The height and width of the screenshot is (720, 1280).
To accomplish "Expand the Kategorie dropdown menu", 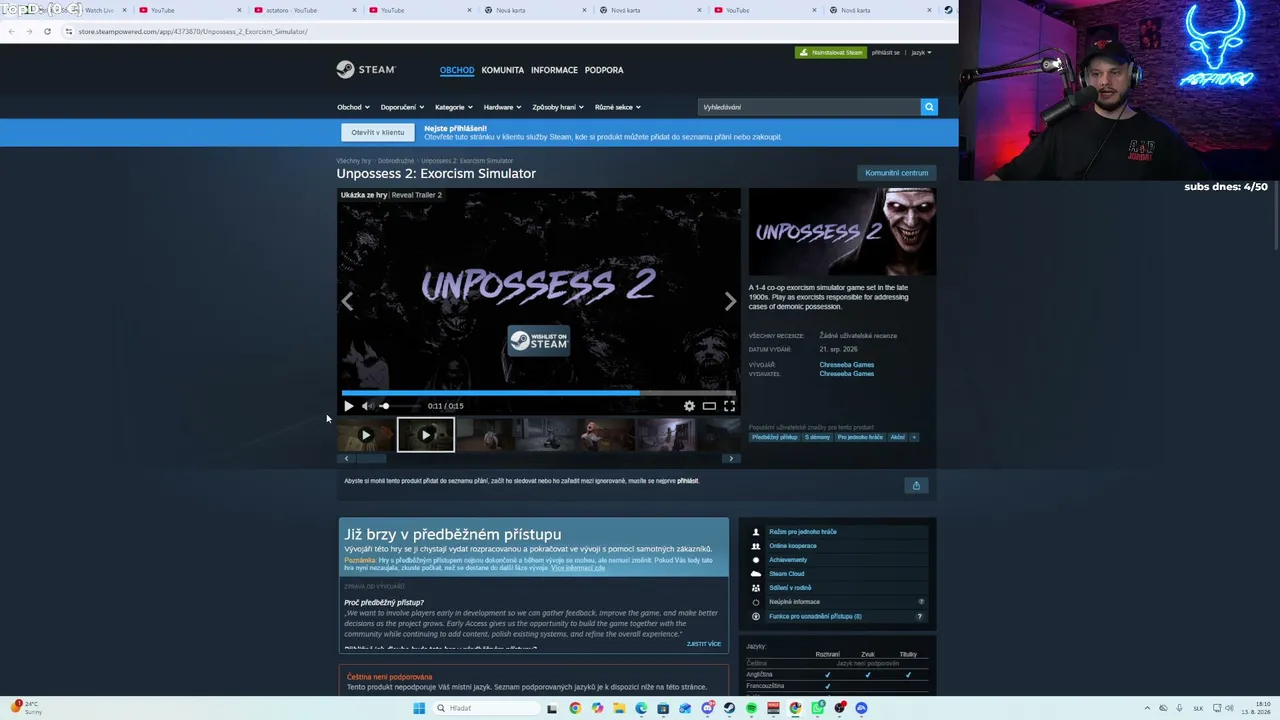I will [454, 107].
